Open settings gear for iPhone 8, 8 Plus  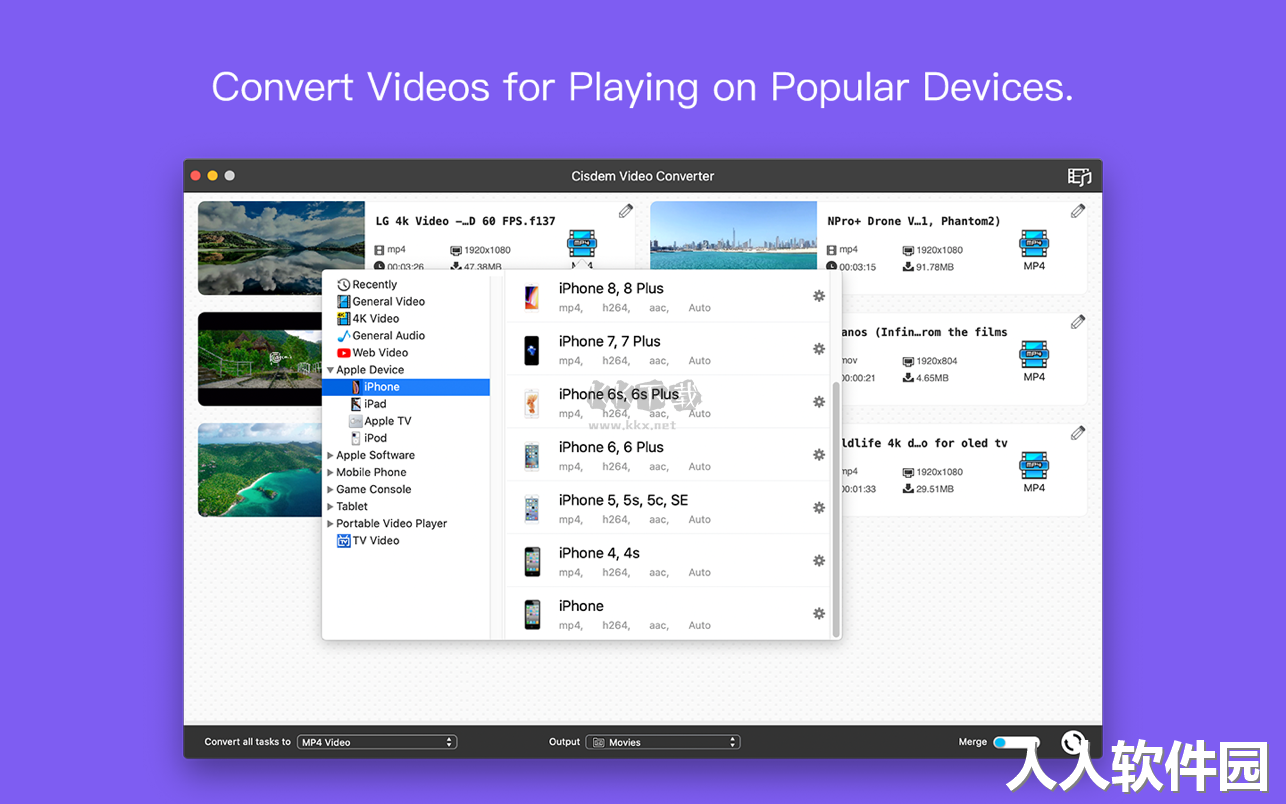click(x=819, y=296)
